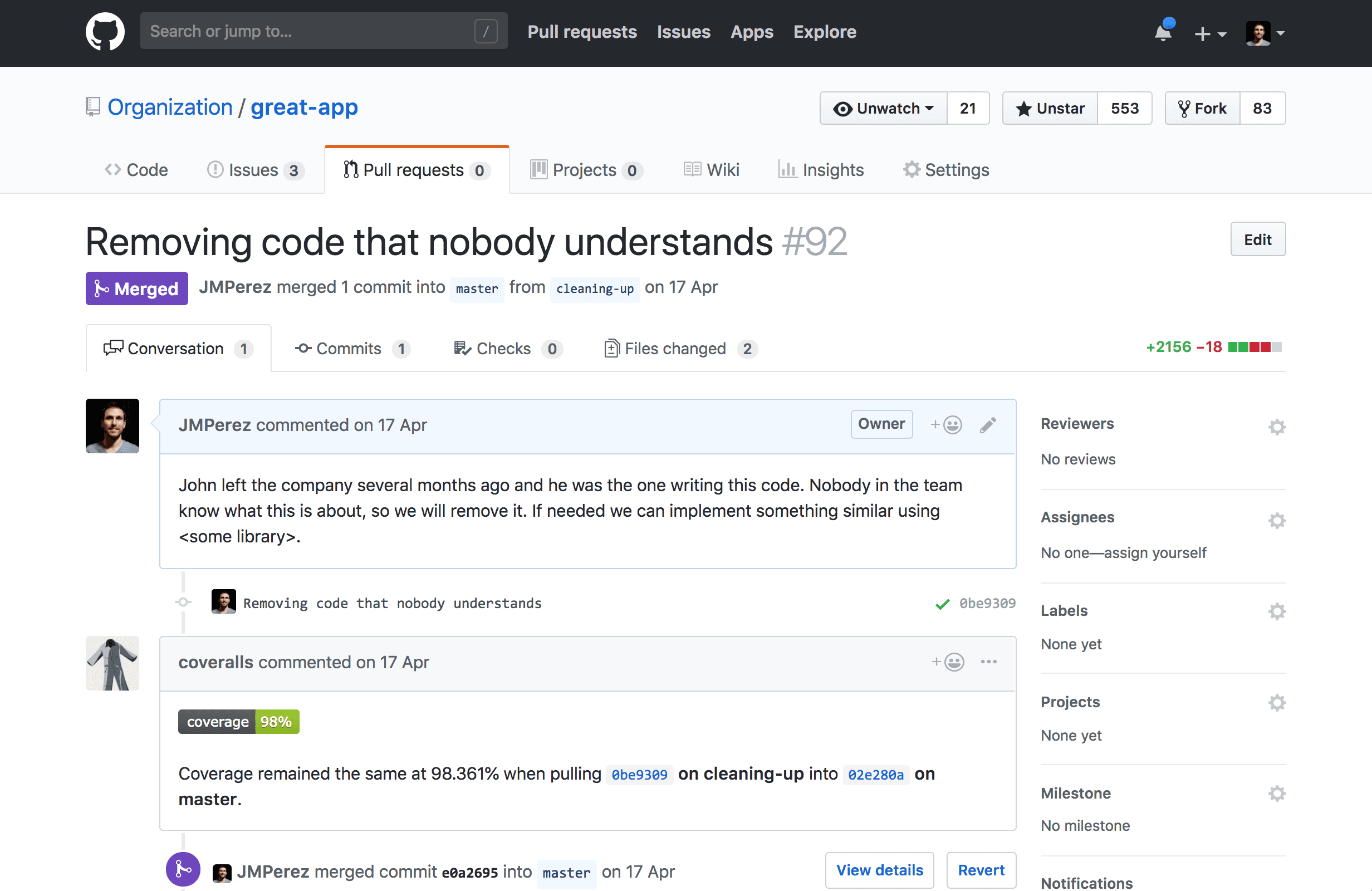Switch to the Files changed tab
Screen dimensions: 1372x891
click(x=675, y=349)
